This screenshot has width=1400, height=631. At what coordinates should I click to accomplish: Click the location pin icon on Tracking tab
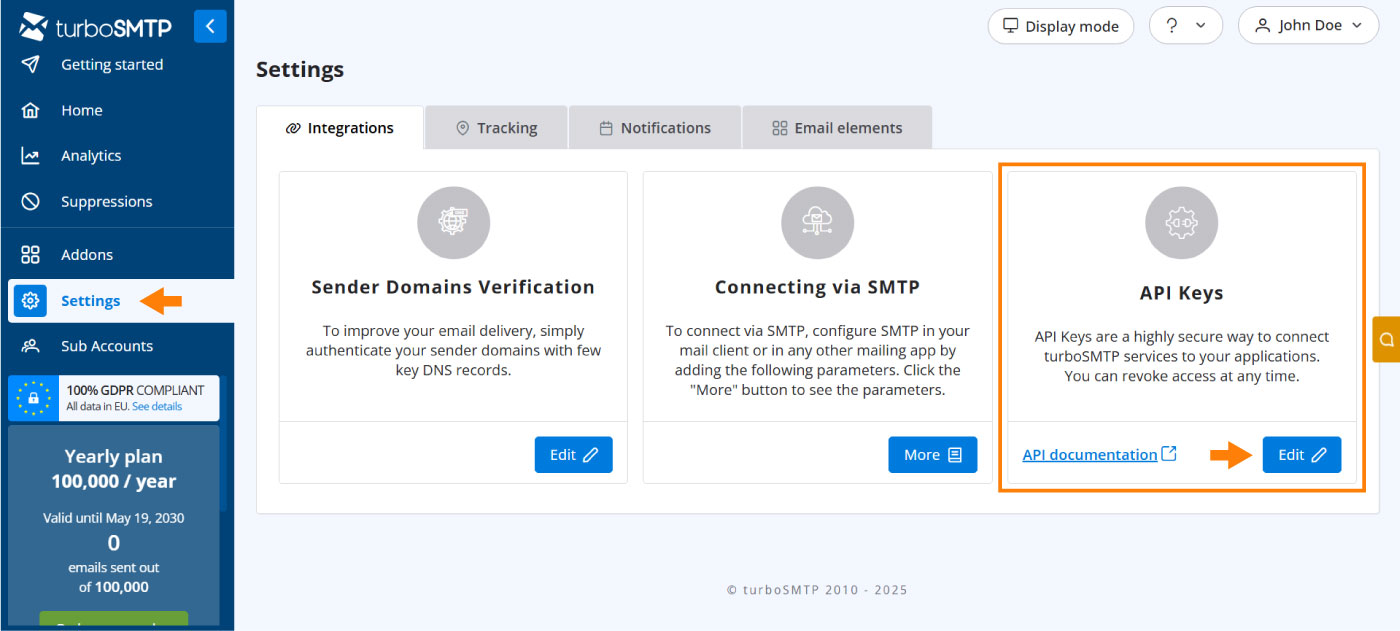[x=462, y=128]
